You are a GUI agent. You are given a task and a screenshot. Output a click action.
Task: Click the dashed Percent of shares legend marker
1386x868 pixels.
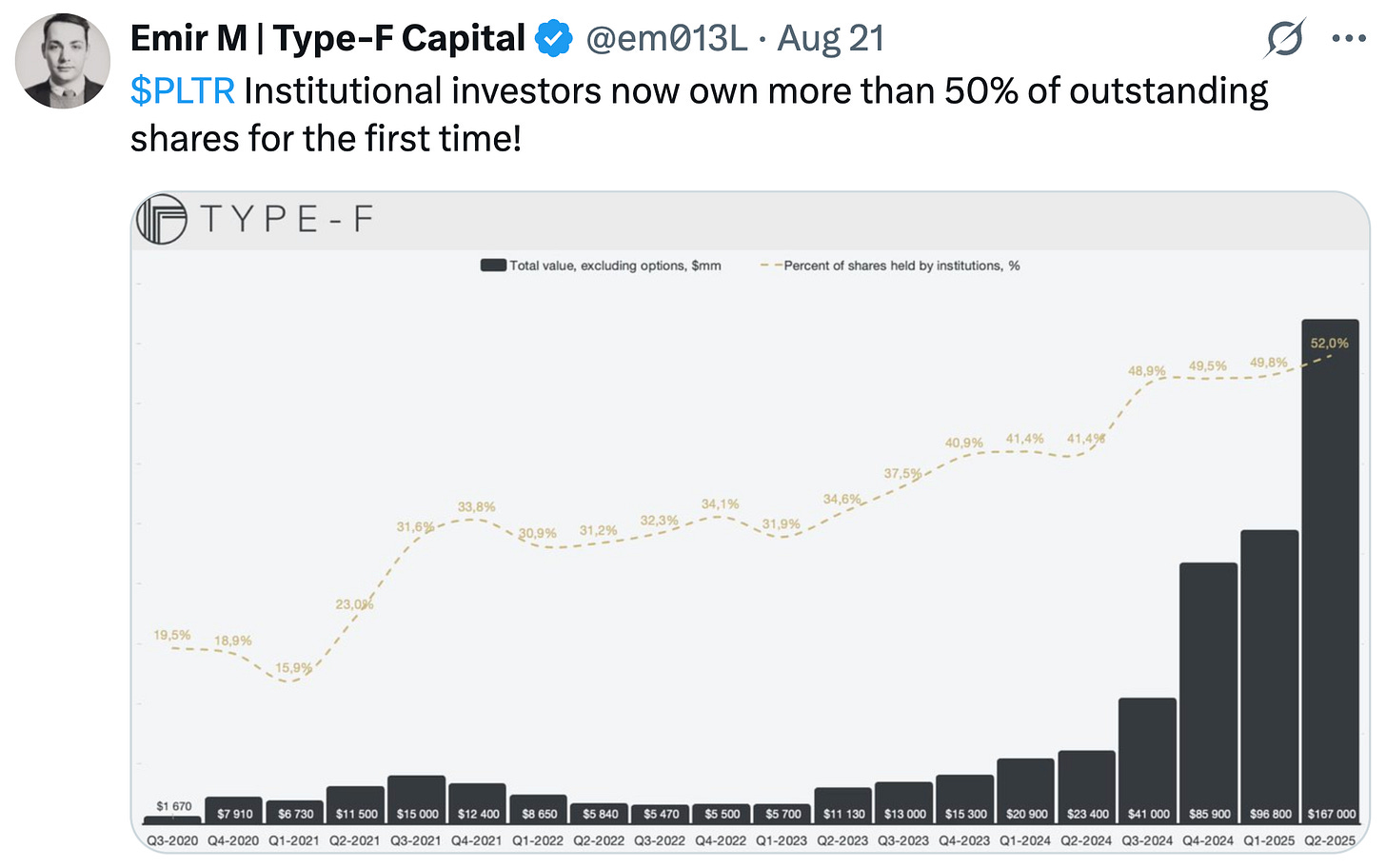point(771,266)
